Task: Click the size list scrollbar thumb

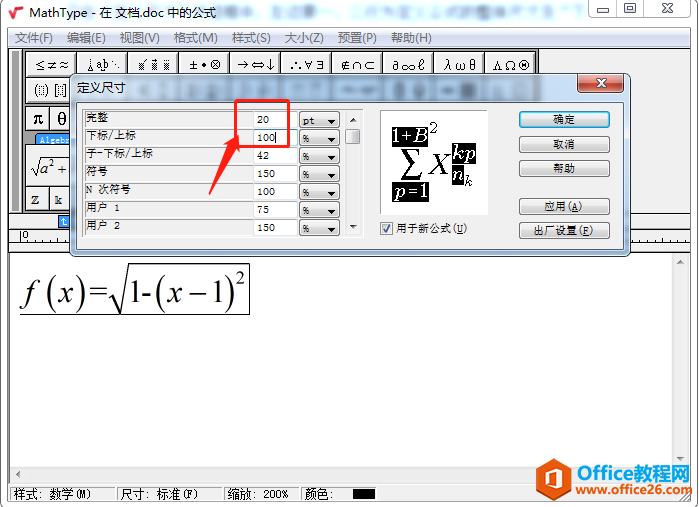Action: click(353, 136)
